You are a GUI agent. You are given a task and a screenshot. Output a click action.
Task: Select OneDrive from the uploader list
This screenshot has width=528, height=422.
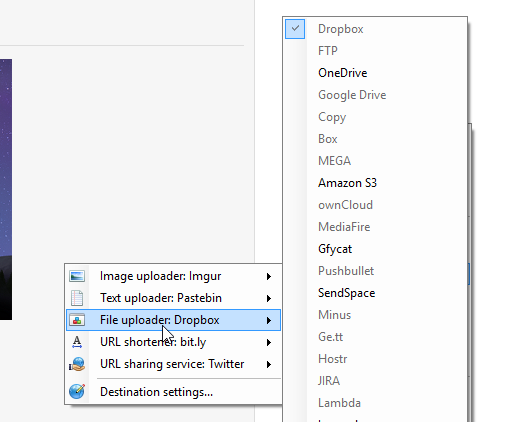coord(375,73)
